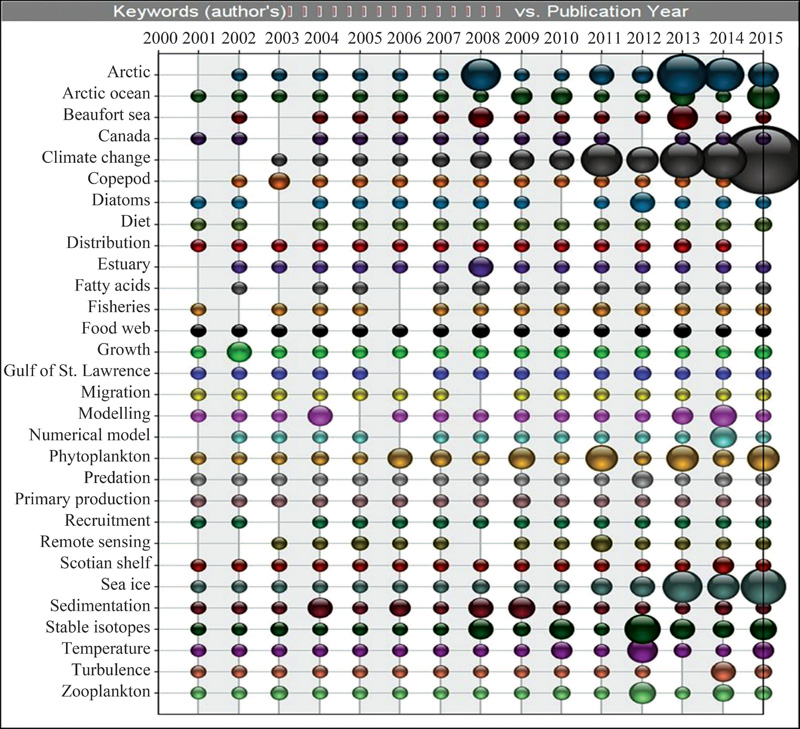Screen dimensions: 800x729
Task: Pick the 2003 year label
Action: tap(282, 38)
